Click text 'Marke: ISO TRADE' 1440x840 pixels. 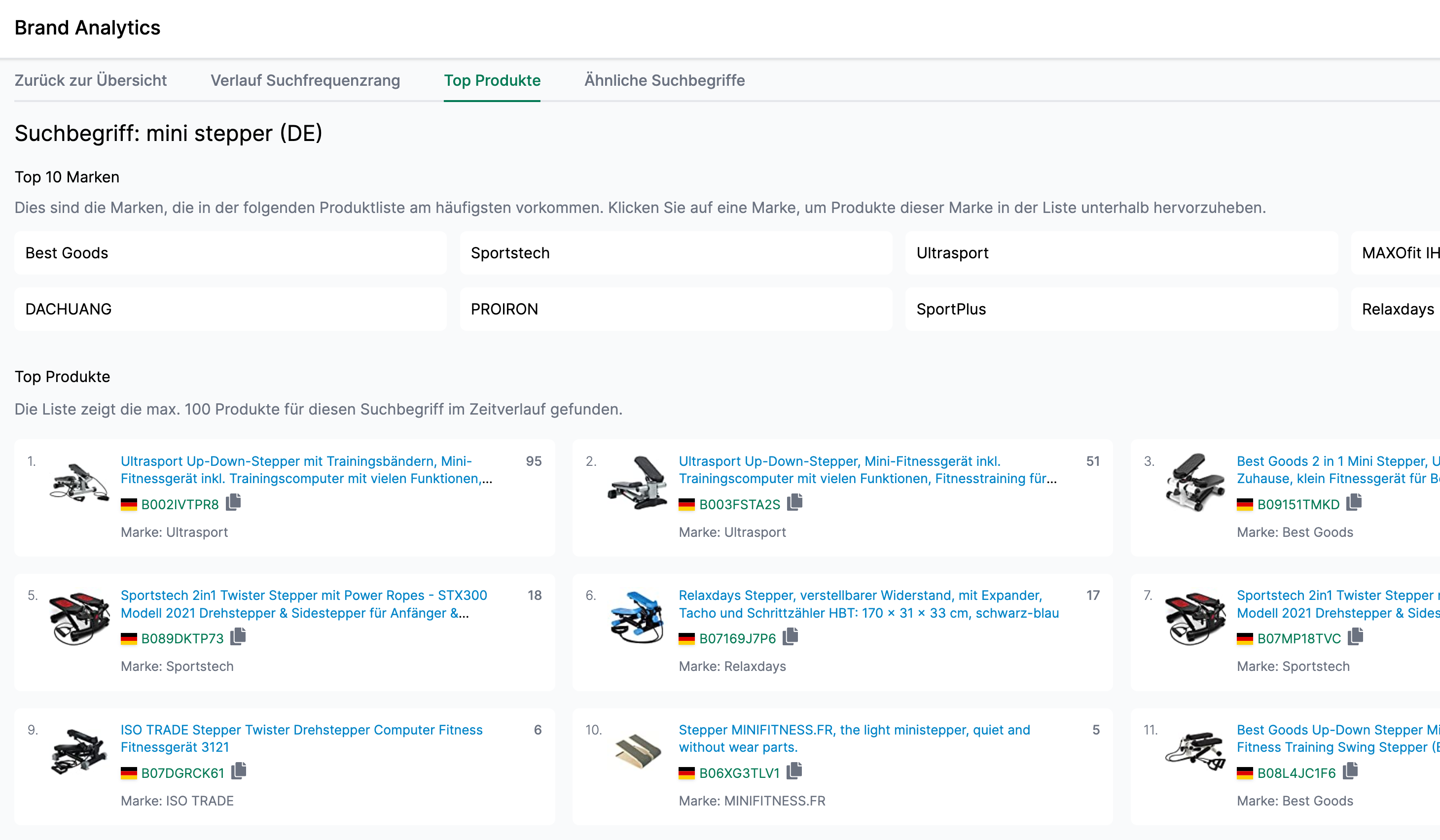tap(177, 801)
